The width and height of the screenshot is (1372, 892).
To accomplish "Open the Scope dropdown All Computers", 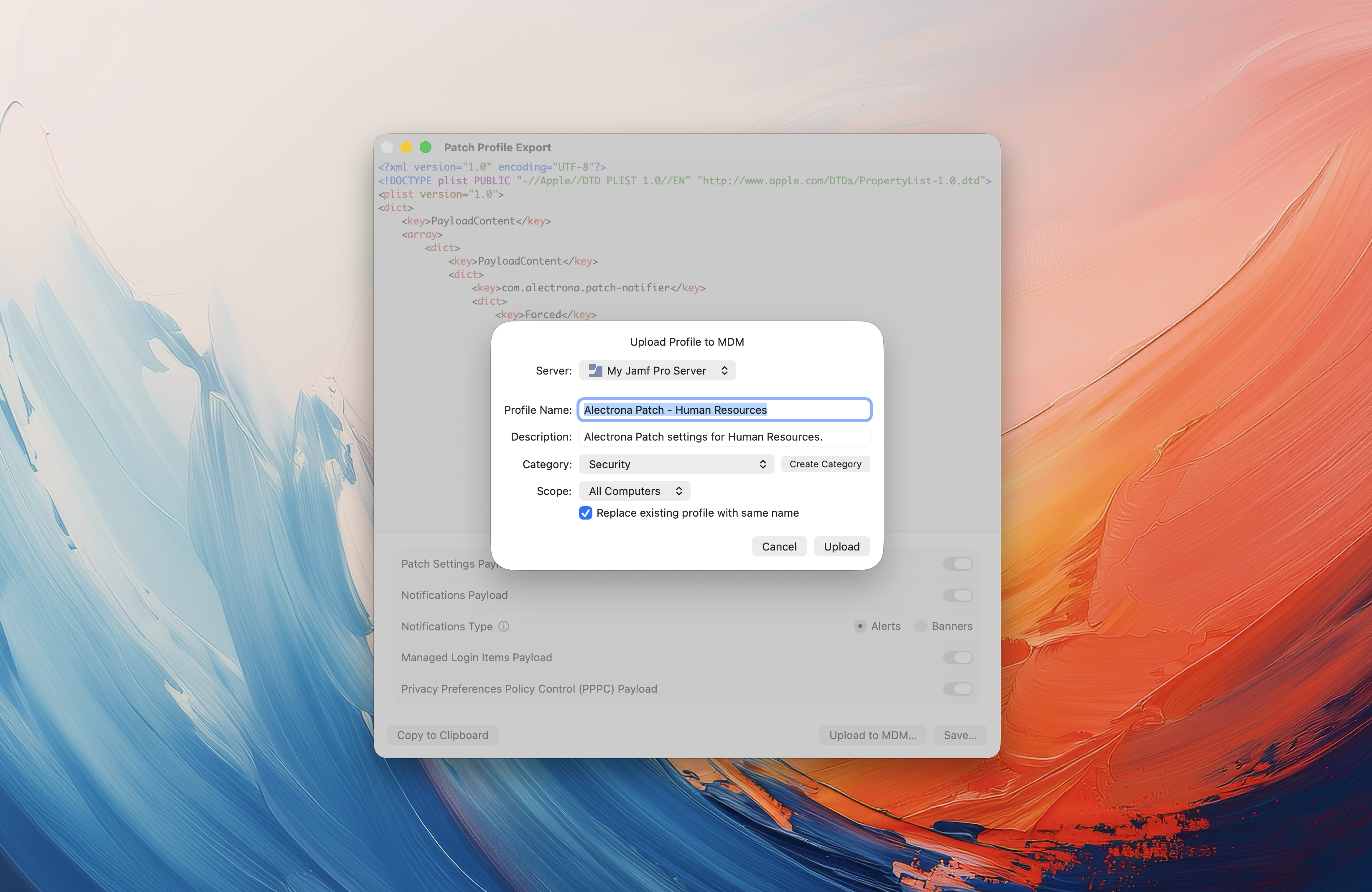I will pos(635,491).
